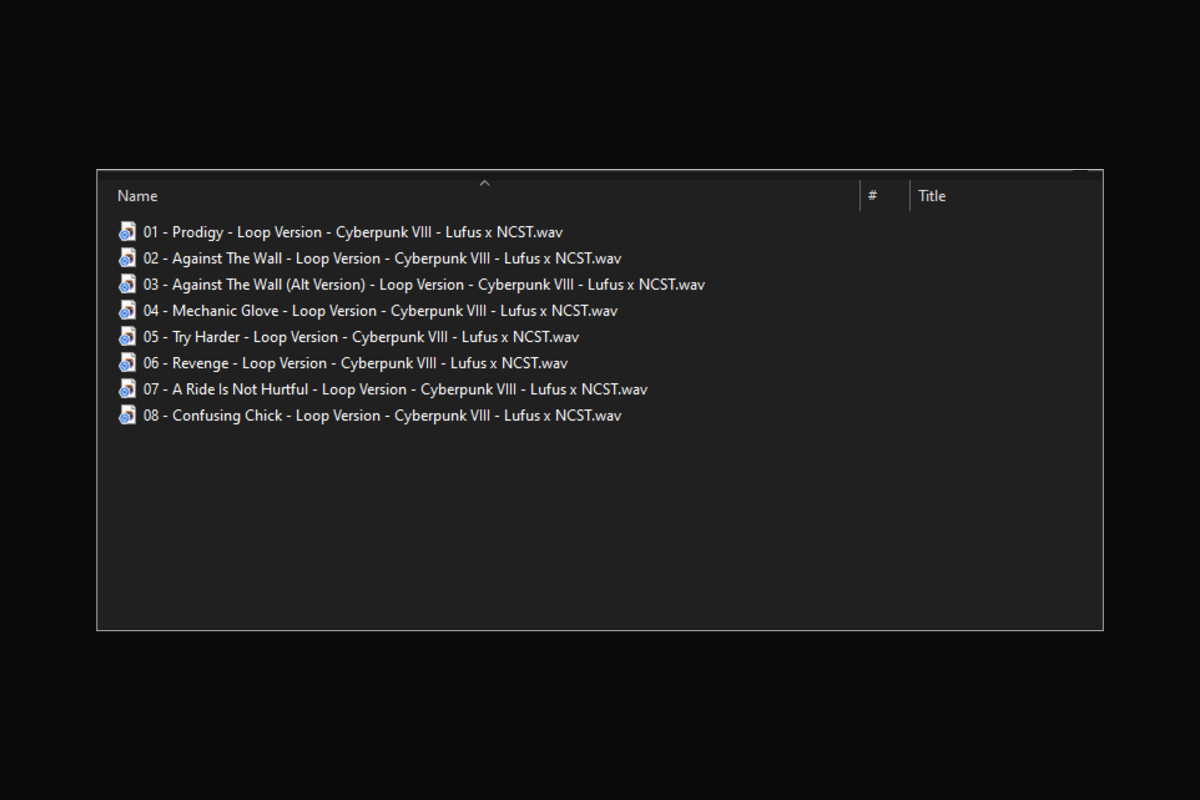Select the 06 - Revenge file name
The image size is (1200, 800).
coord(355,363)
